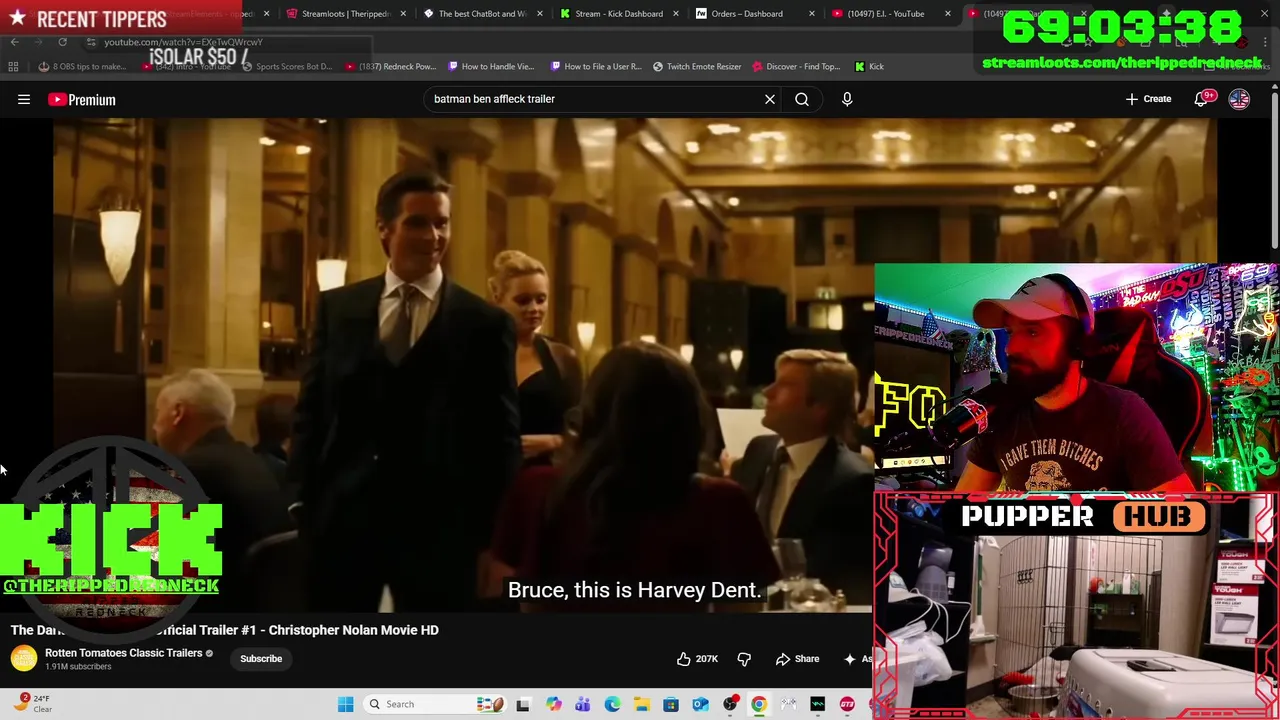The height and width of the screenshot is (720, 1280).
Task: Like the video with thumbs up
Action: tap(697, 659)
